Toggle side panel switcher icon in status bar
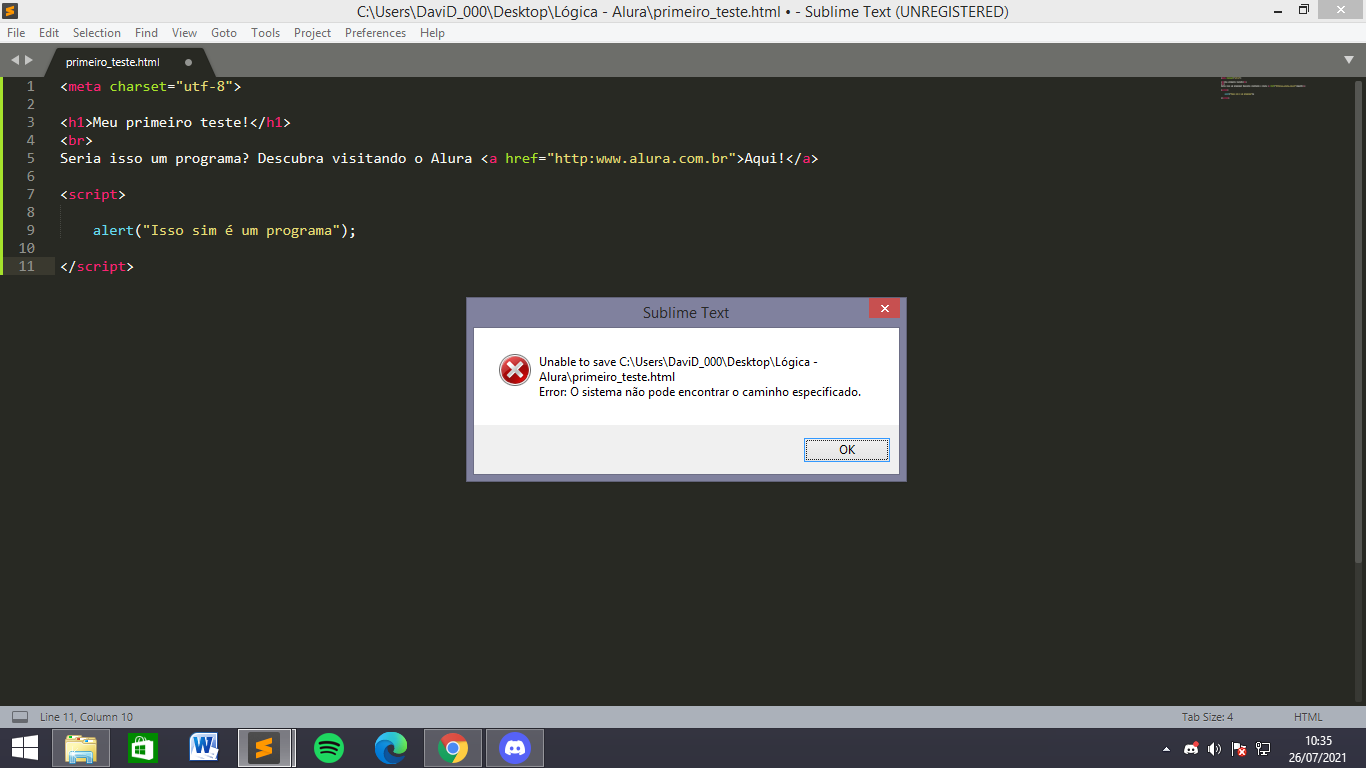1366x768 pixels. click(19, 716)
